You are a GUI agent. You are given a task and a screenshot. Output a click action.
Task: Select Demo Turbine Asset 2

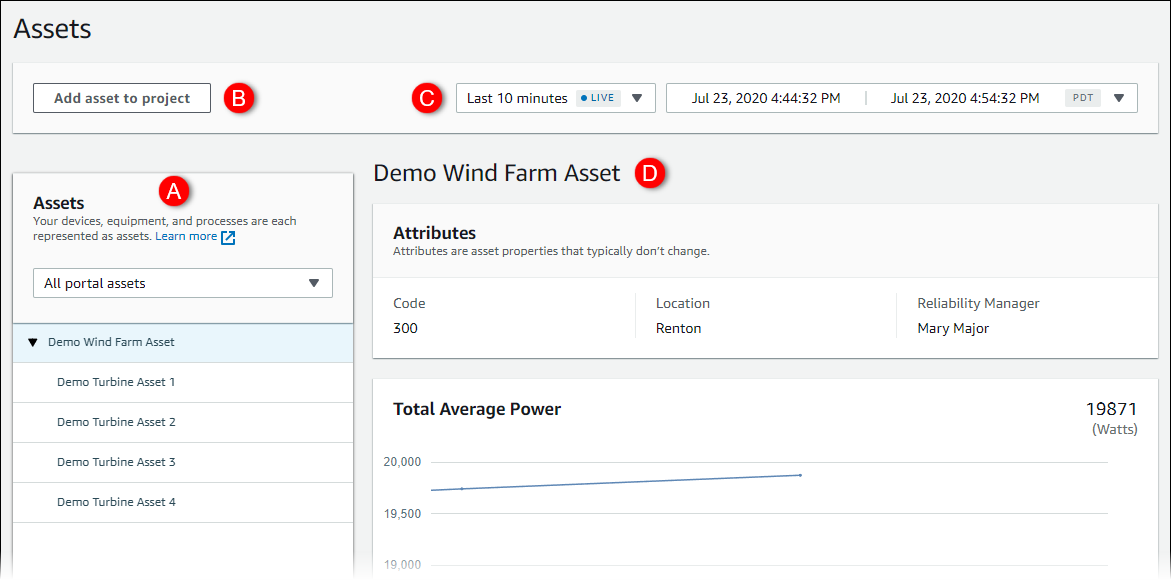[x=115, y=422]
